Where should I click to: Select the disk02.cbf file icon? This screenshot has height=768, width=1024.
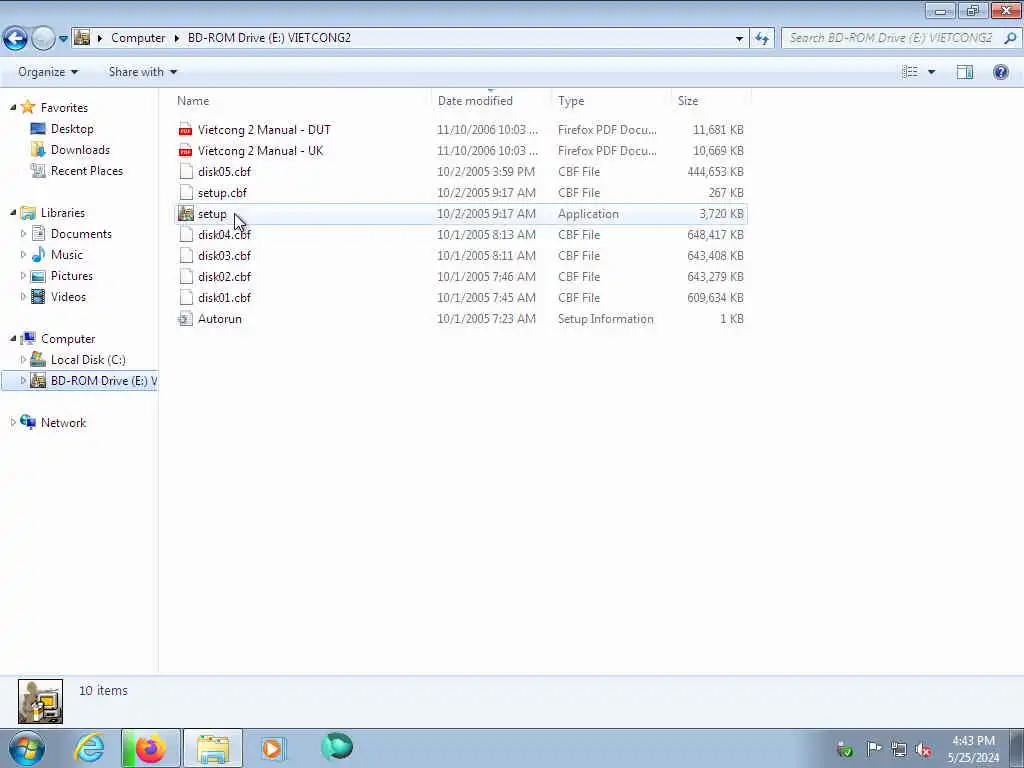coord(186,277)
